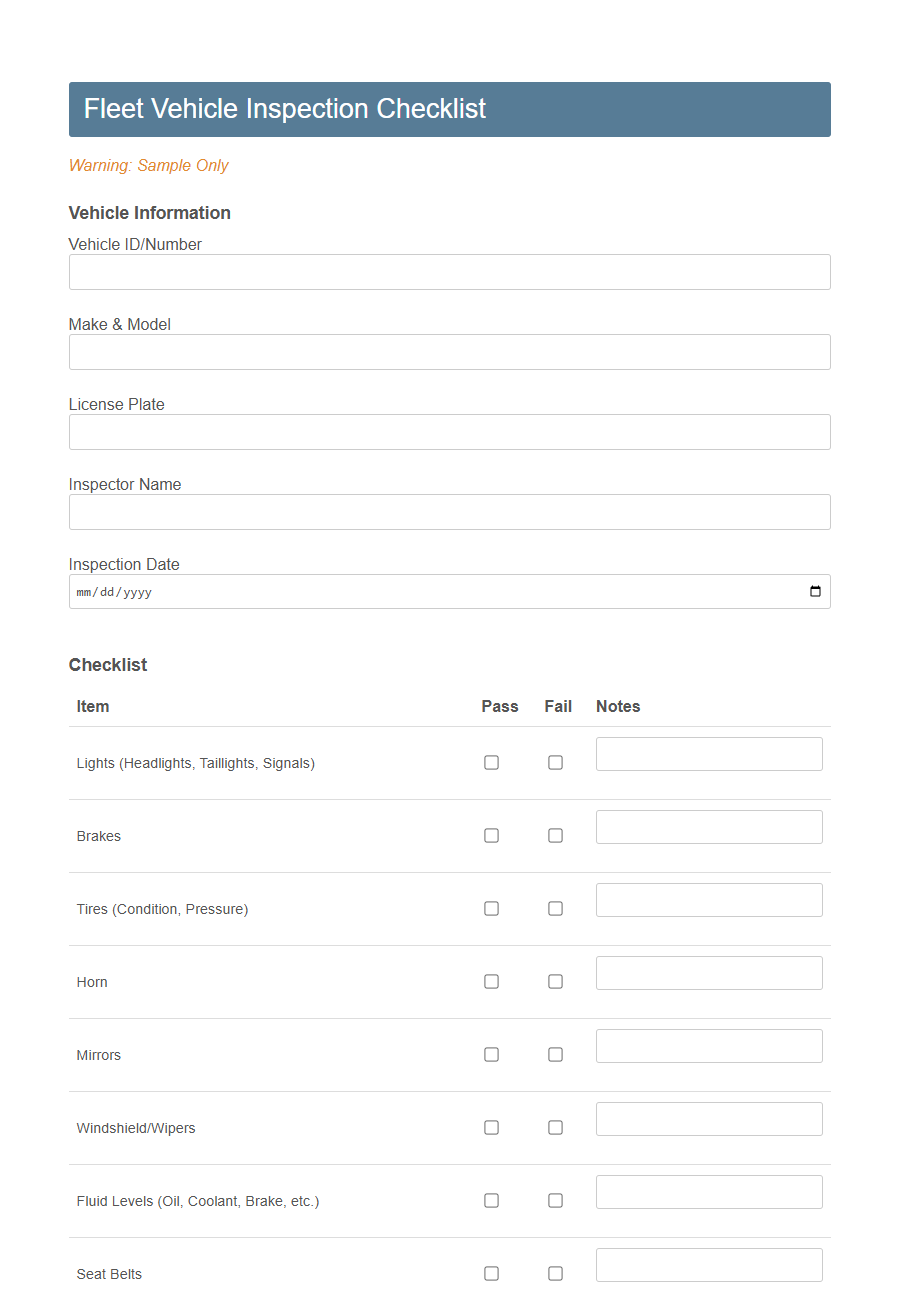Check Pass for Tires condition and pressure
The image size is (900, 1300).
tap(491, 908)
